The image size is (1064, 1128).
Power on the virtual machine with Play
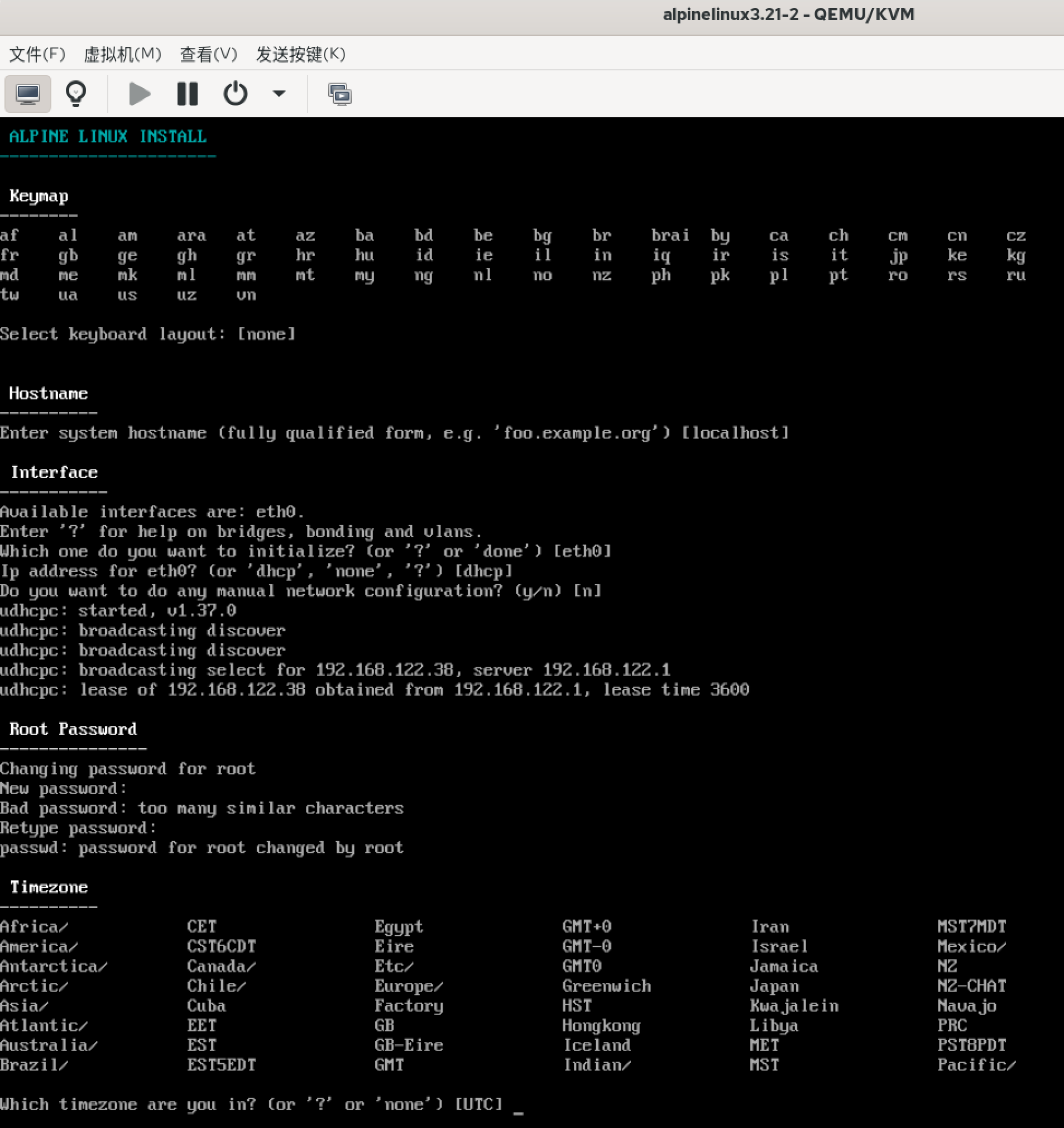[139, 94]
